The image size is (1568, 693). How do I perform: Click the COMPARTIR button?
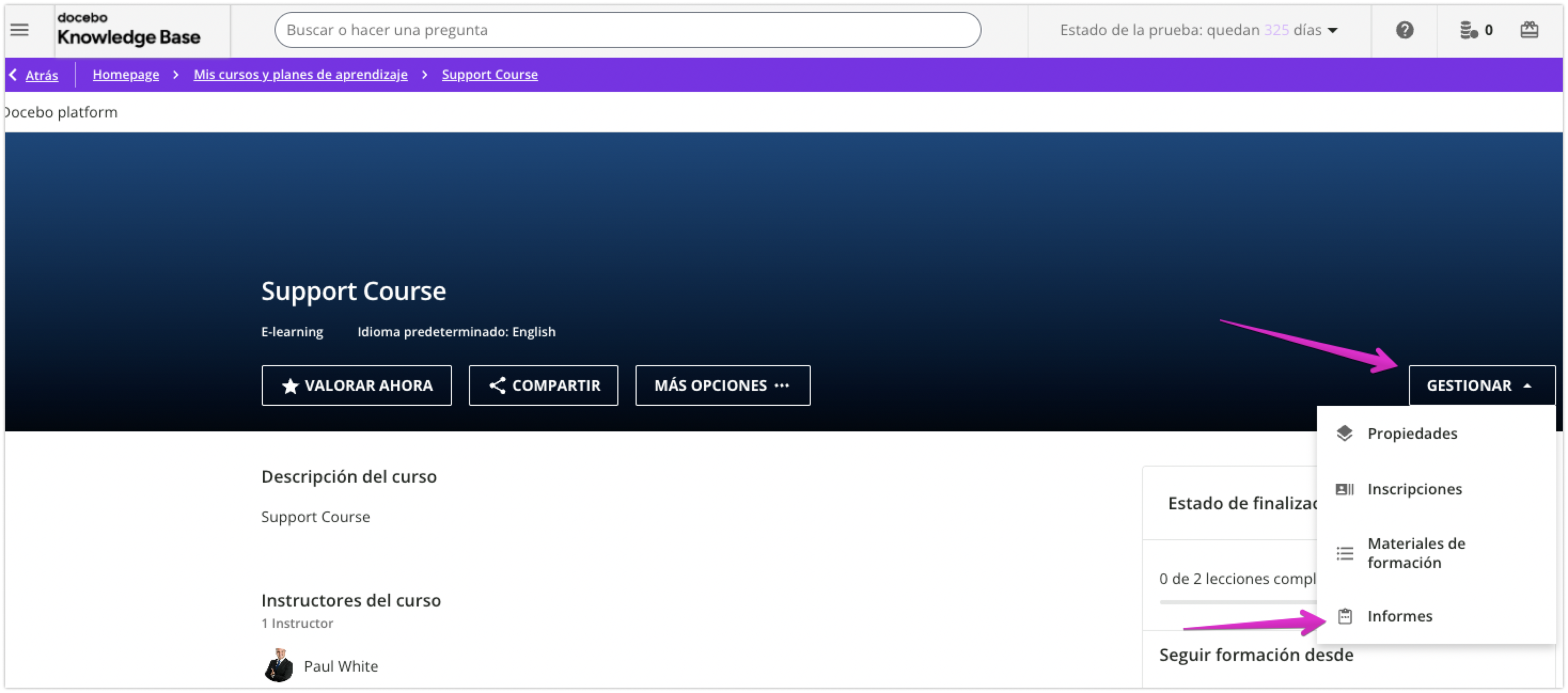coord(543,386)
